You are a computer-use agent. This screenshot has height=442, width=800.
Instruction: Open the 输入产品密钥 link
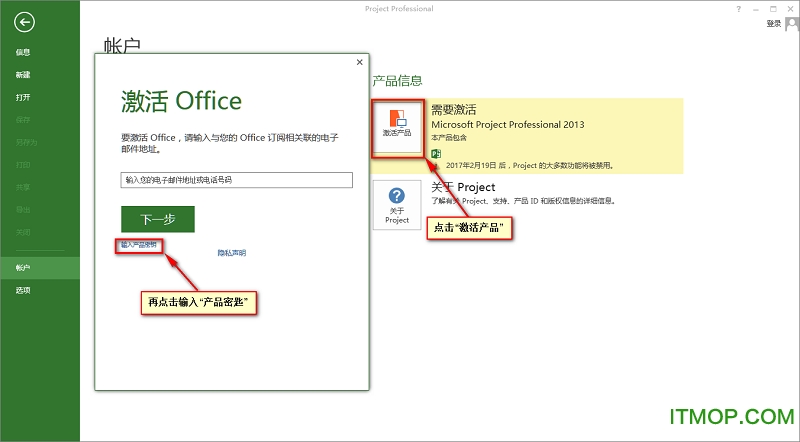[x=139, y=245]
